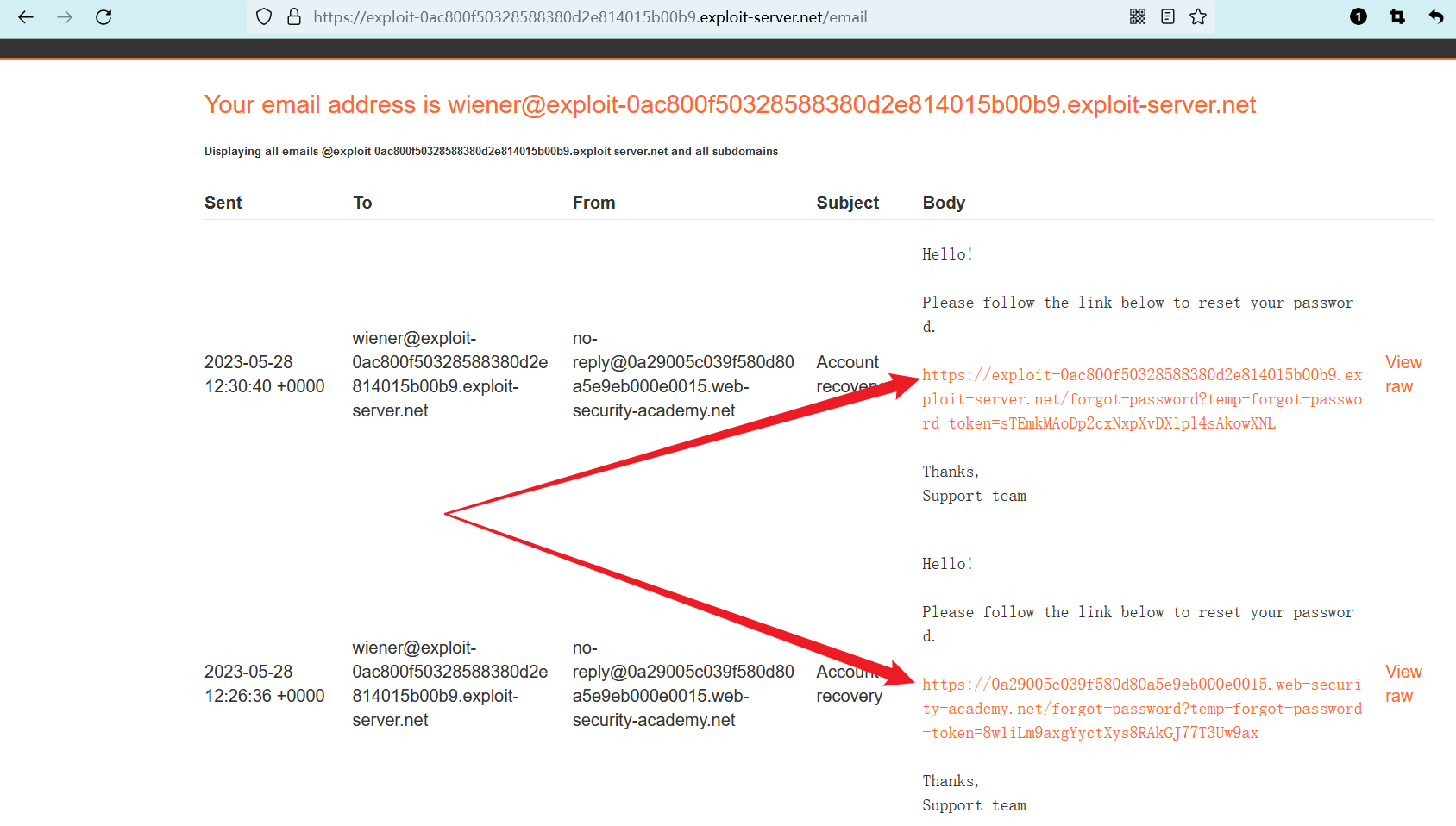Screen dimensions: 1456x826
Task: Open the QR code generator icon
Action: pos(1138,16)
